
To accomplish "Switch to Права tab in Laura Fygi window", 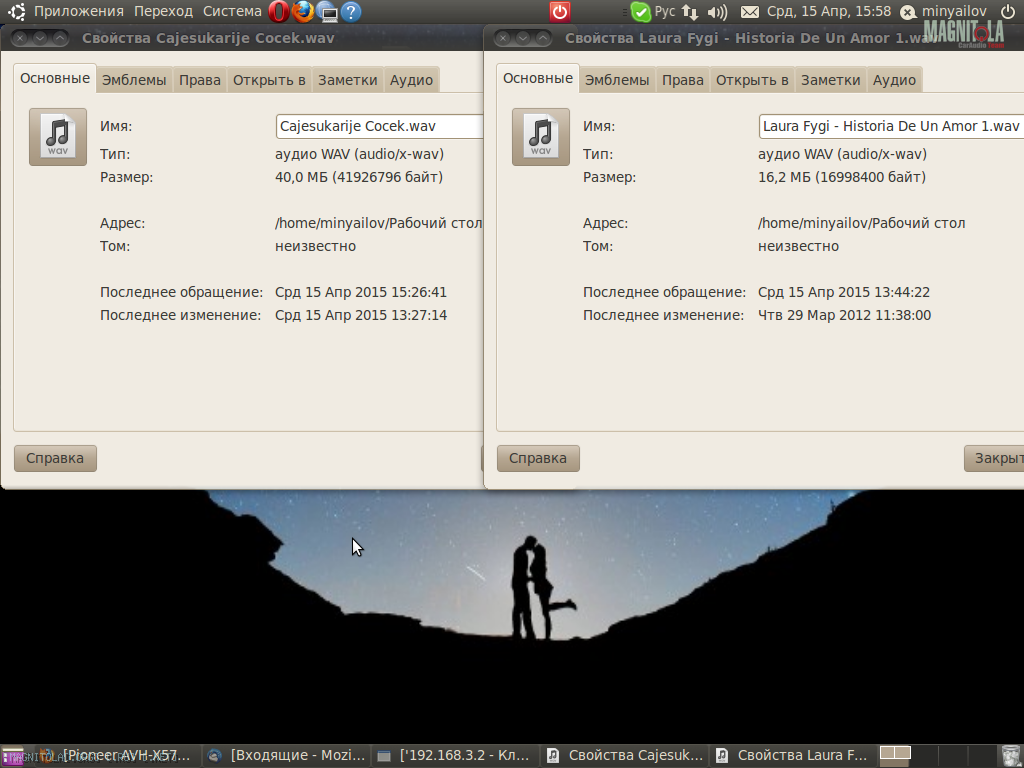I will pos(682,80).
